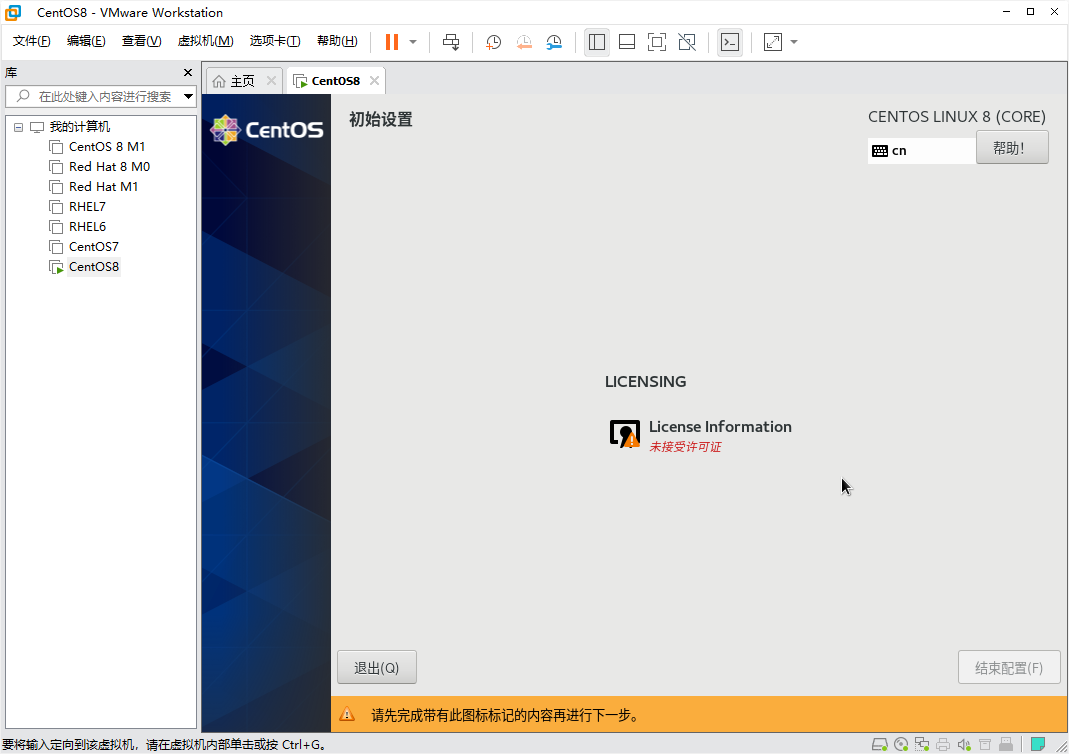The width and height of the screenshot is (1069, 754).
Task: Open the stretch display dropdown arrow
Action: pos(794,42)
